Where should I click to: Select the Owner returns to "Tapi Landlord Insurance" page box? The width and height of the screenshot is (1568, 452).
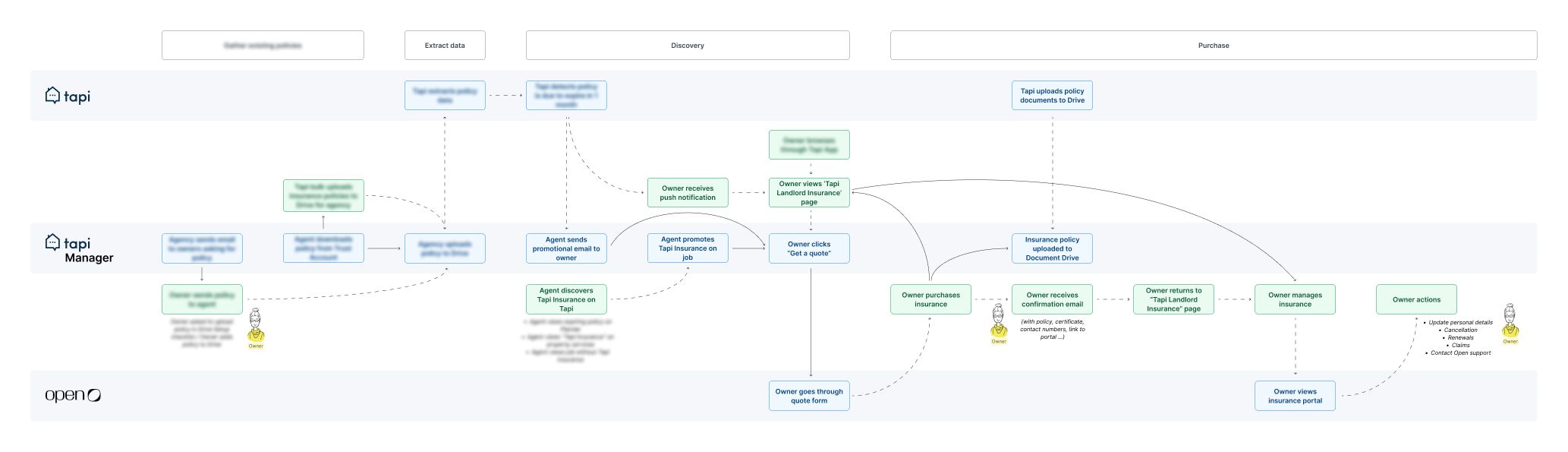tap(1173, 299)
